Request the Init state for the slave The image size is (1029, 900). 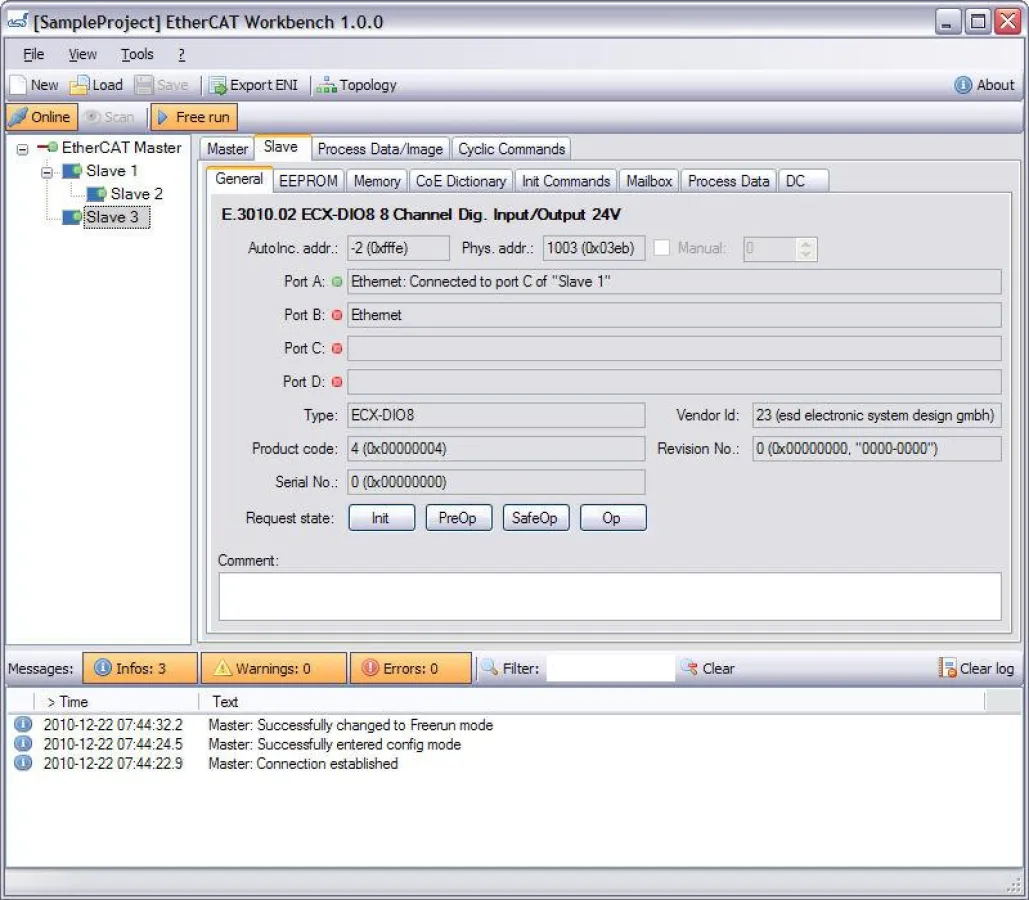(x=381, y=517)
